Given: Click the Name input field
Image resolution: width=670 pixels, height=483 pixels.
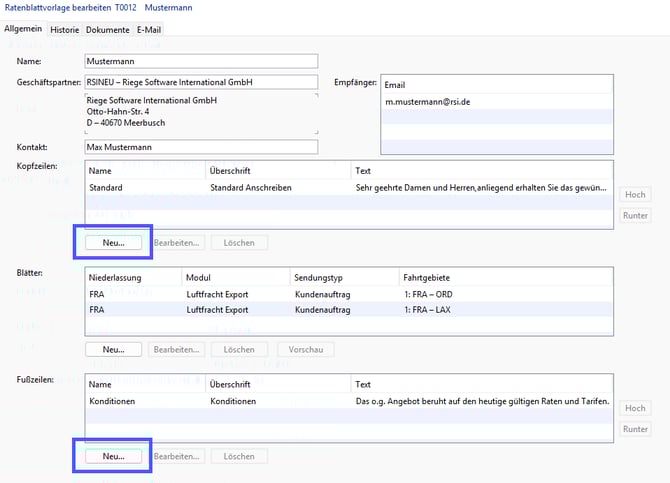Looking at the screenshot, I should point(200,62).
